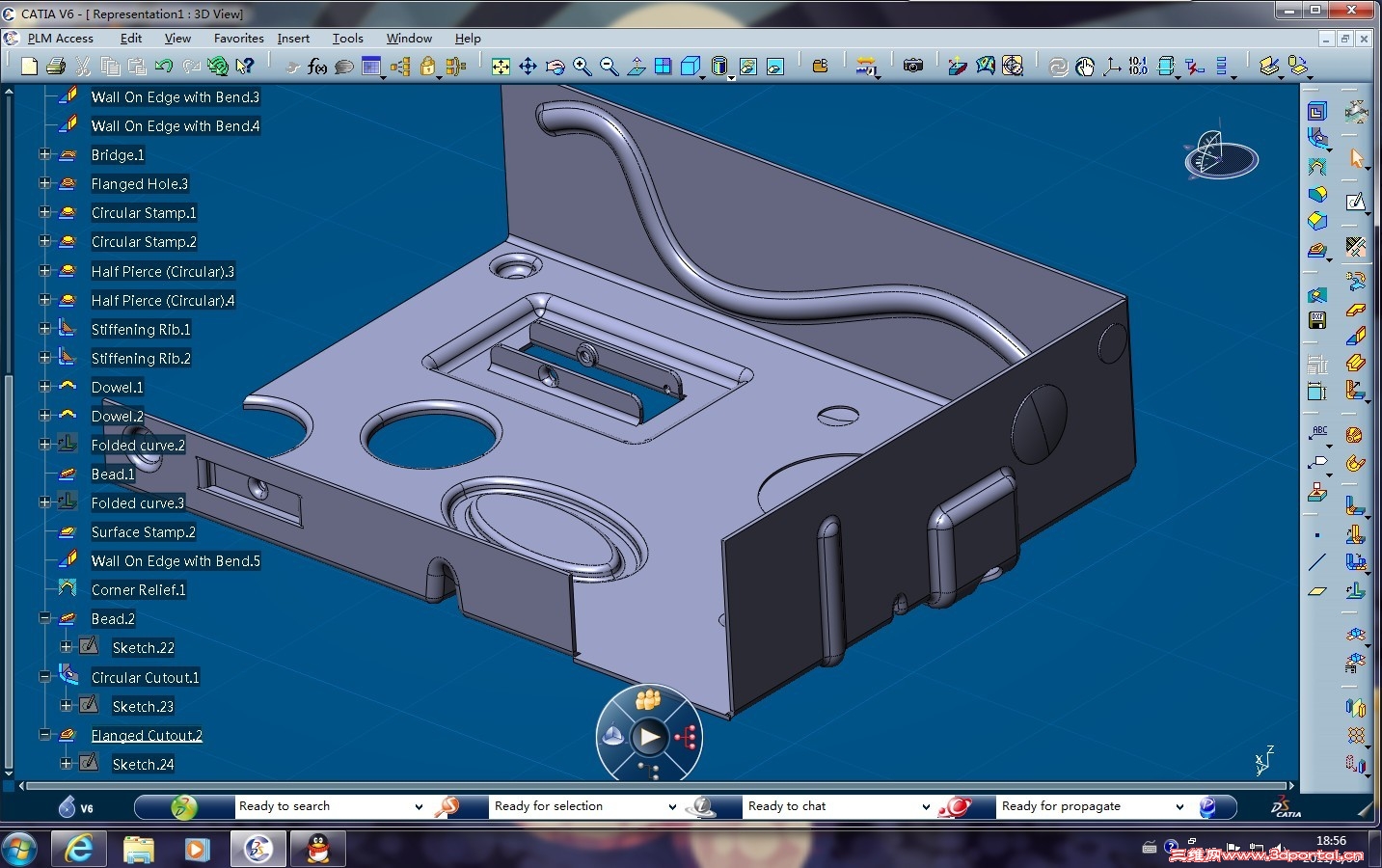Image resolution: width=1382 pixels, height=868 pixels.
Task: Click the Print icon in the toolbar
Action: pyautogui.click(x=56, y=66)
